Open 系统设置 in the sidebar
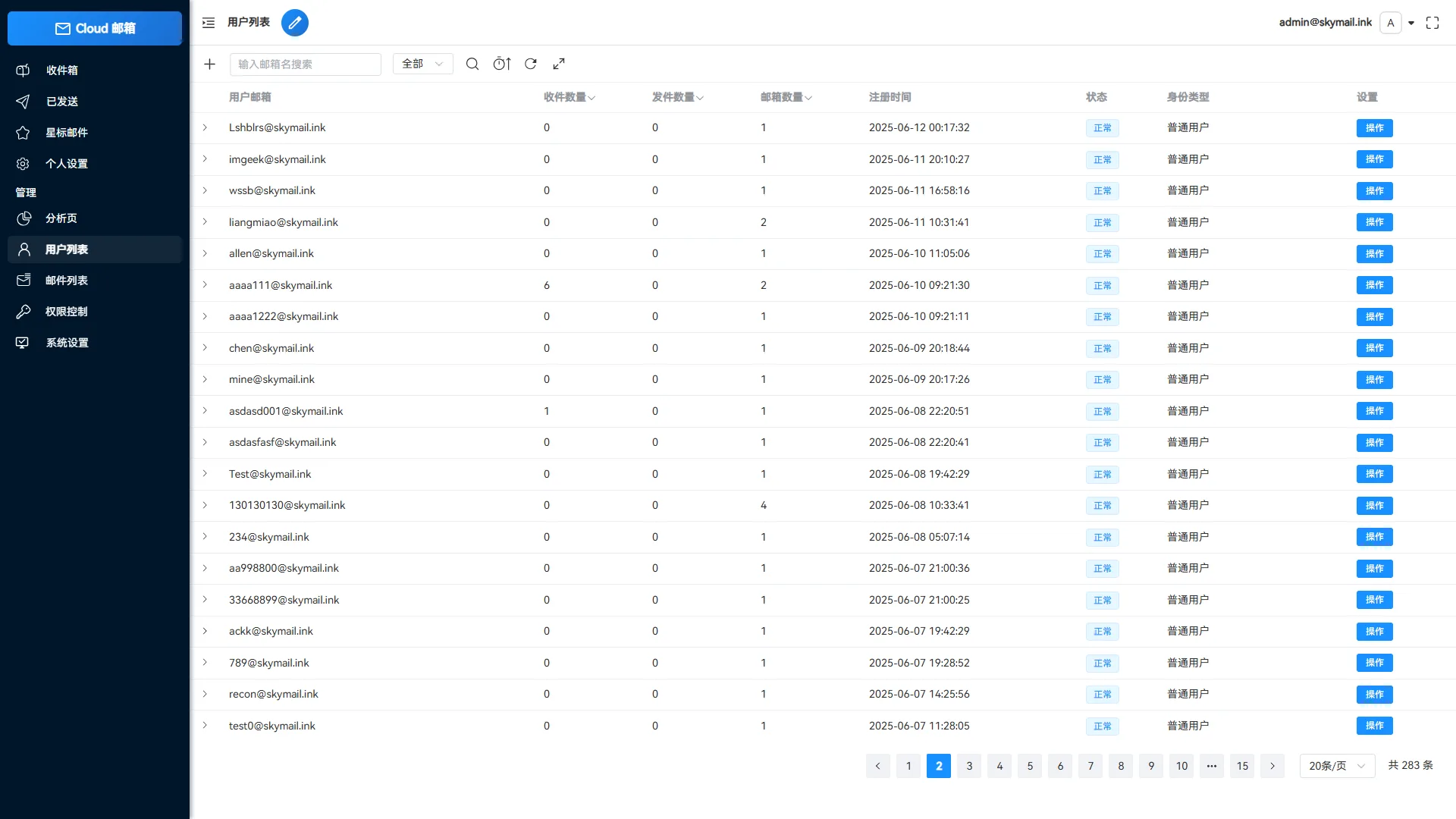Viewport: 1456px width, 819px height. pos(67,343)
